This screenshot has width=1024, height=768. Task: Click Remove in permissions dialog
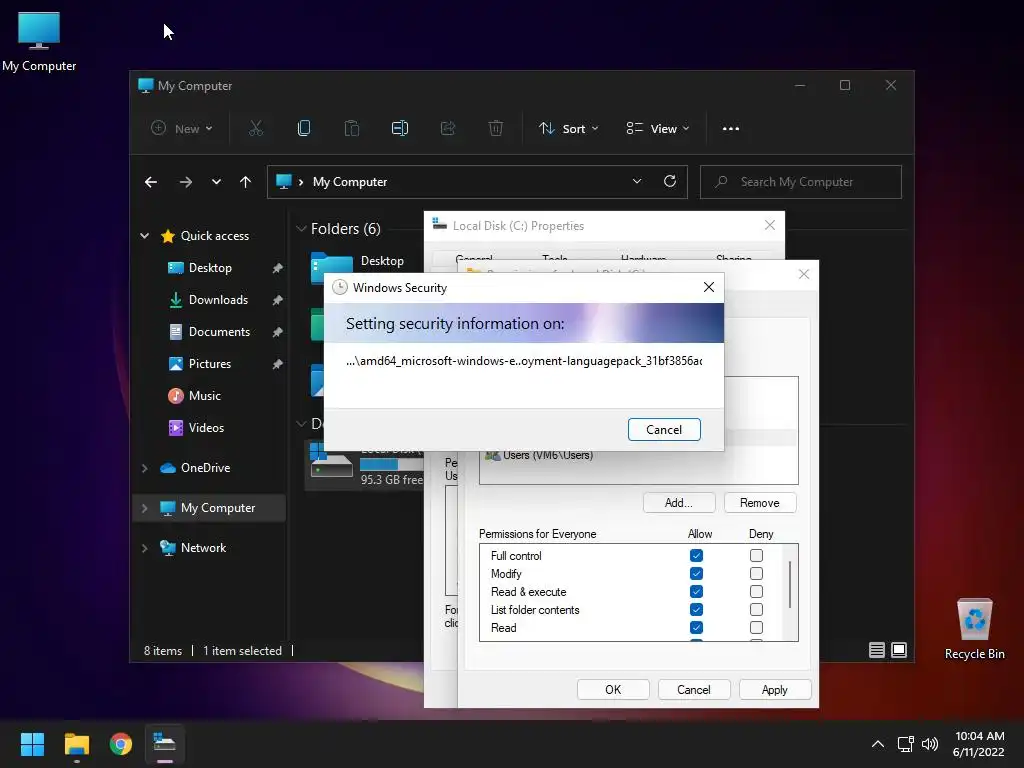coord(760,503)
